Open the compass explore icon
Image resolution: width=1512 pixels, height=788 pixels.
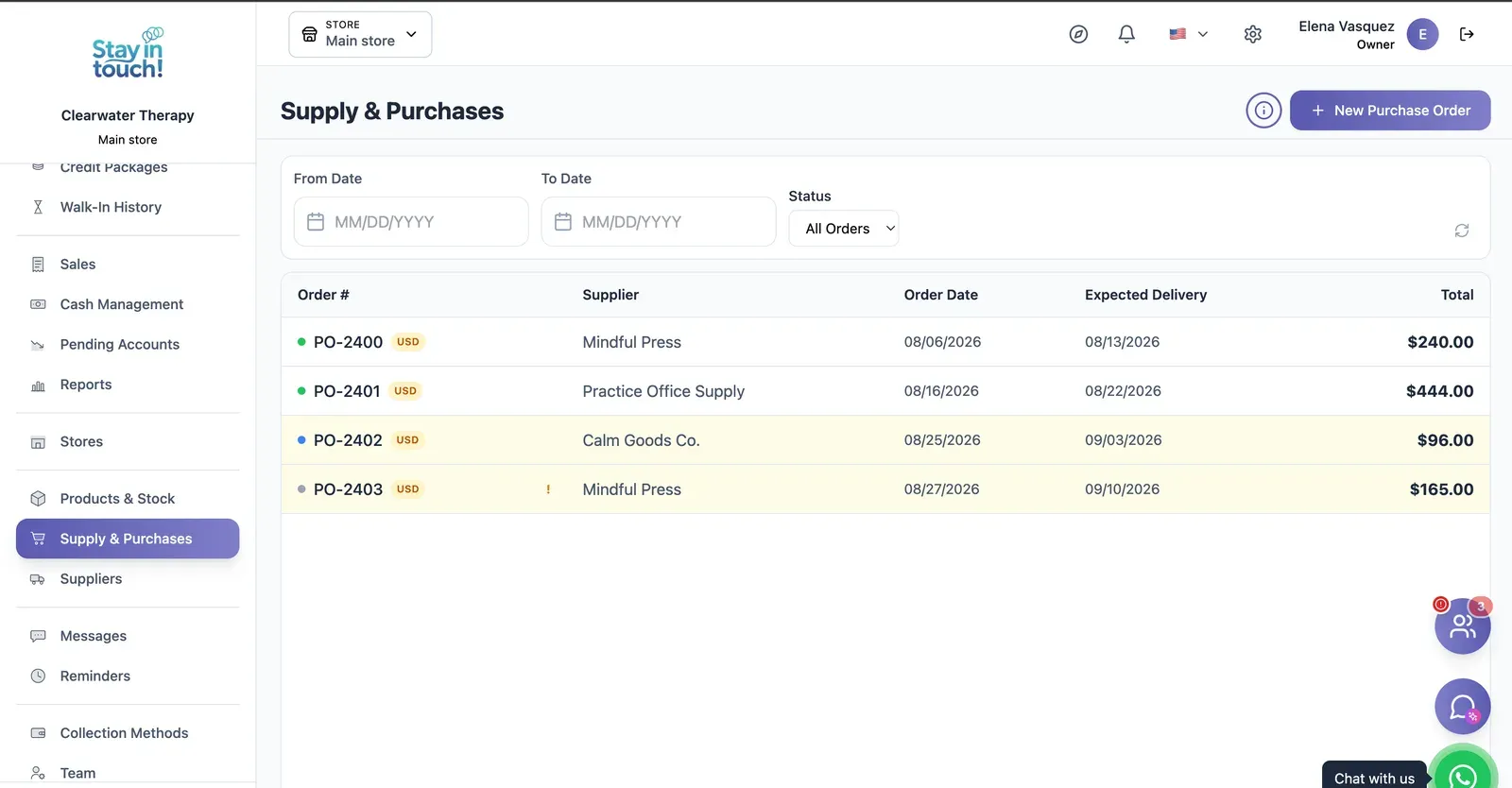[x=1078, y=34]
